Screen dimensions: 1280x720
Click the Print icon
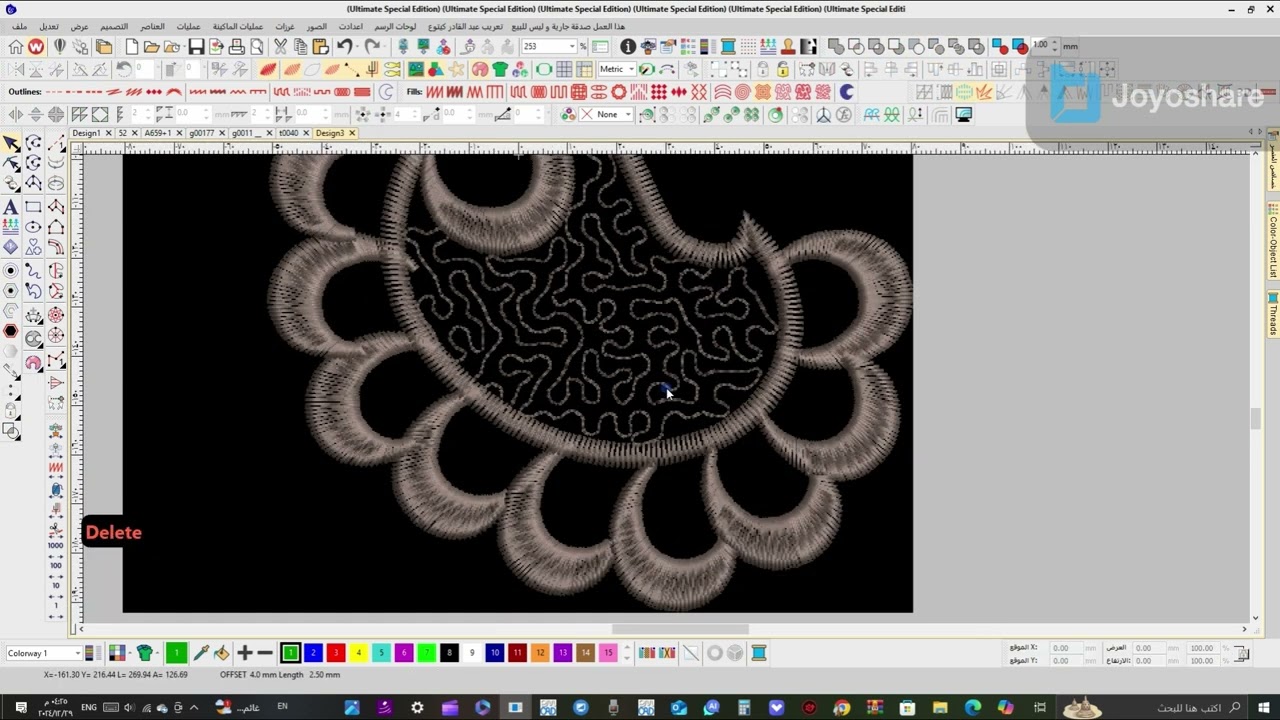tap(237, 47)
